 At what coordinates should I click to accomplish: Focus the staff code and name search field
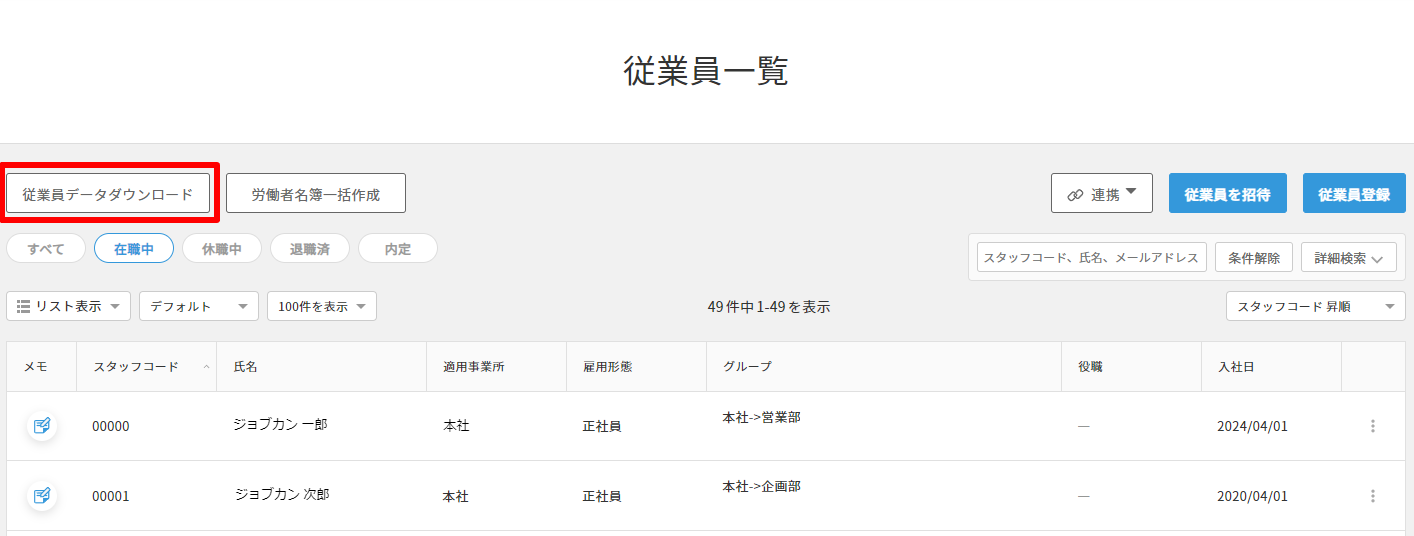pos(1091,258)
